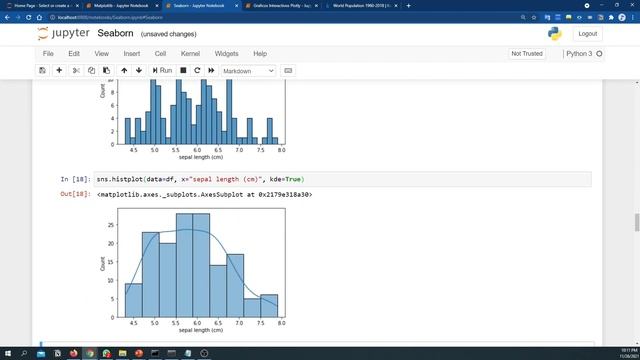The image size is (640, 360).
Task: Restart kernel and run all cells icon
Action: (211, 71)
